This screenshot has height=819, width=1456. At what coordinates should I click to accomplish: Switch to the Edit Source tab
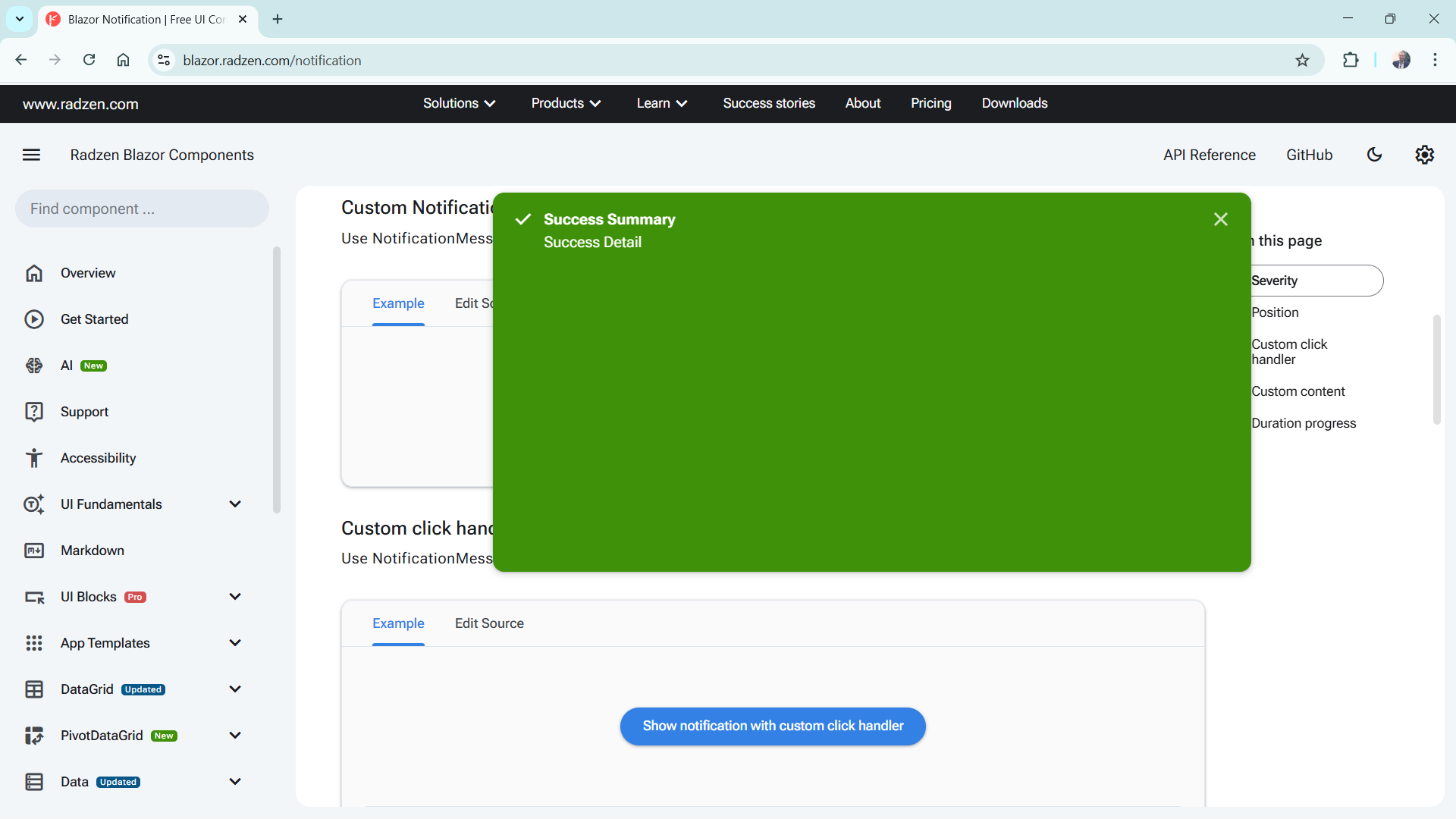tap(489, 623)
